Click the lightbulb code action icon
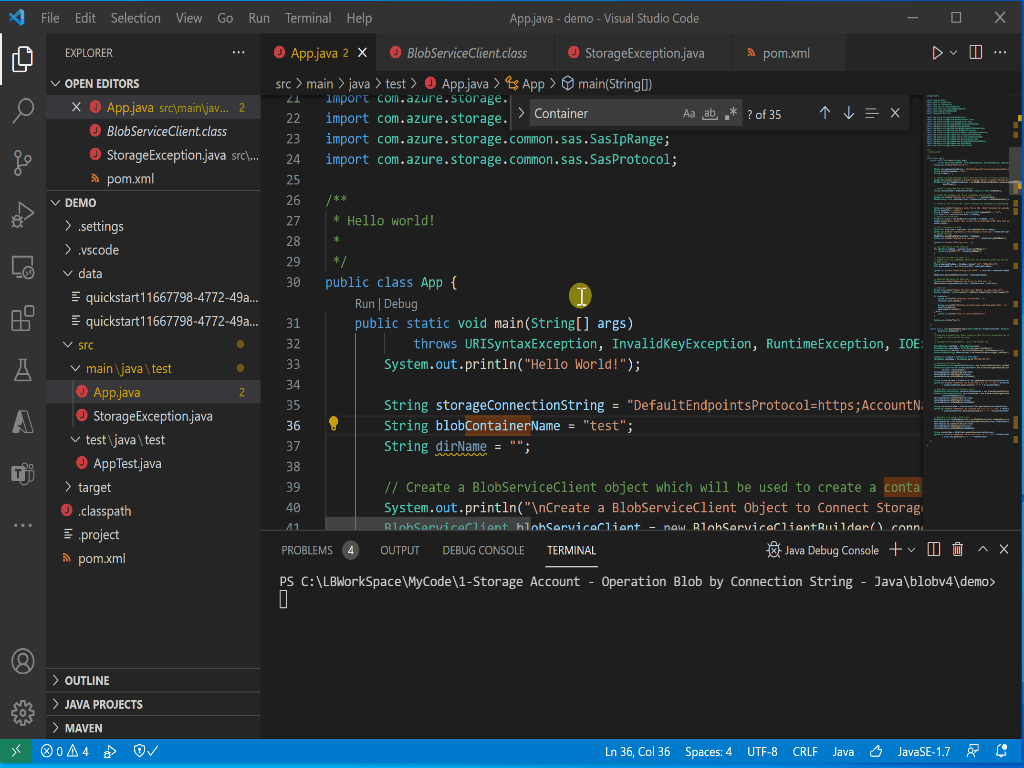Viewport: 1024px width, 768px height. pos(334,424)
